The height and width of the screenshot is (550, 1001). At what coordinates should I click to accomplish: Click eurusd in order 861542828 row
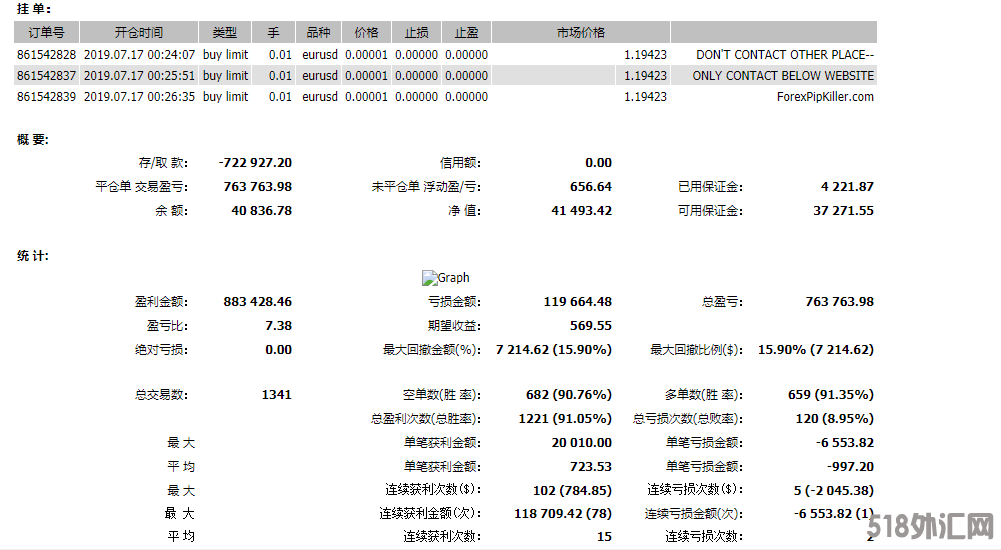[x=320, y=55]
